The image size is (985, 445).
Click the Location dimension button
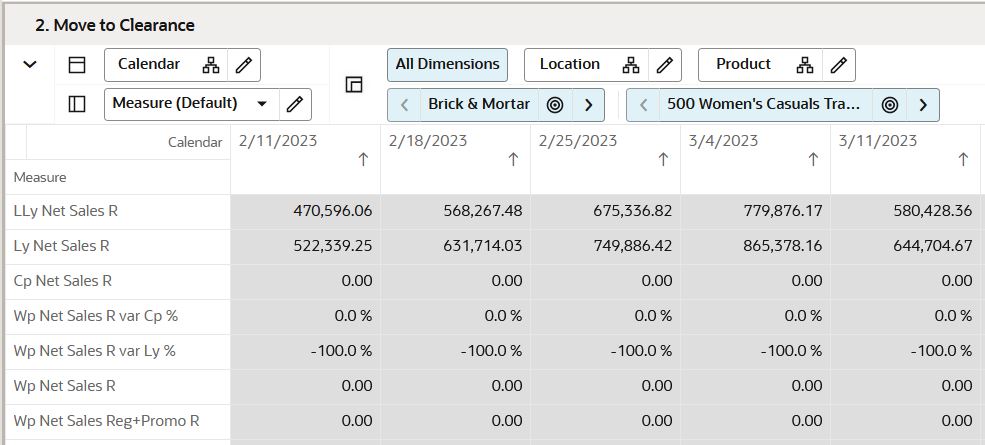tap(570, 65)
